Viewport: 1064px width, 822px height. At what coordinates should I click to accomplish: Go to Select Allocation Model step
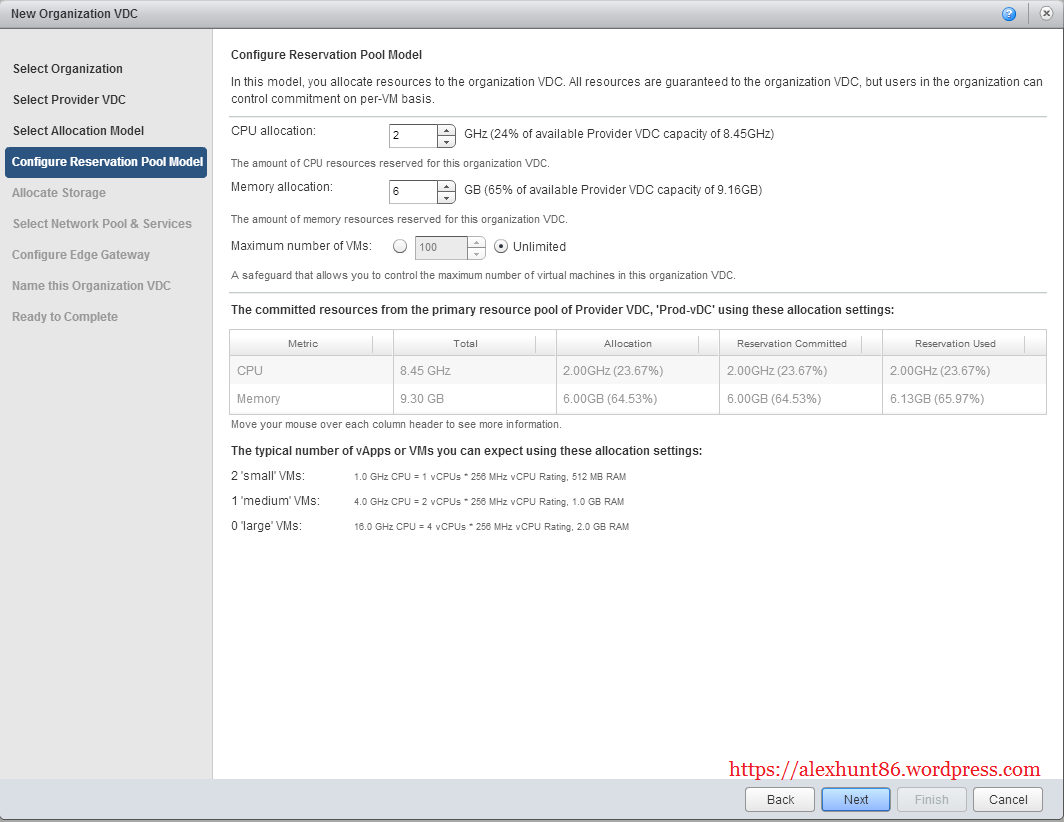[78, 131]
